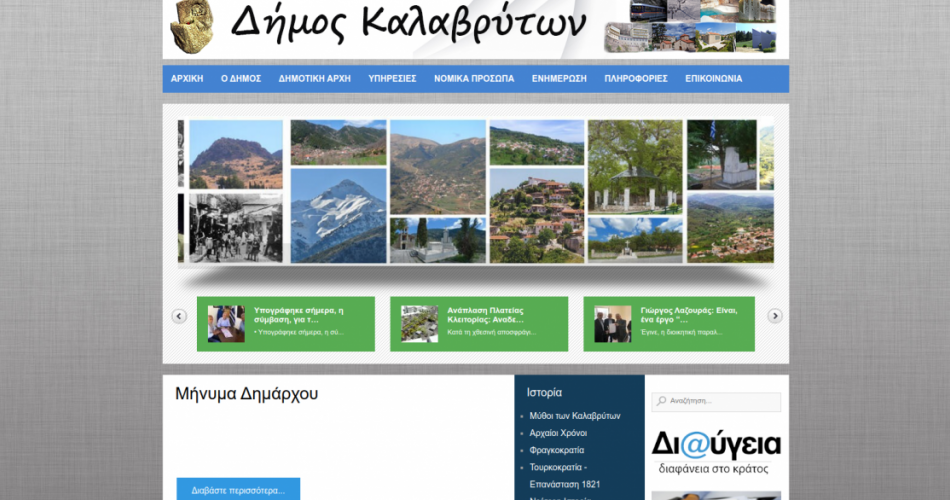Open the ΕΠΙΚΟΙΝΩΝΙΑ menu item

coord(714,79)
